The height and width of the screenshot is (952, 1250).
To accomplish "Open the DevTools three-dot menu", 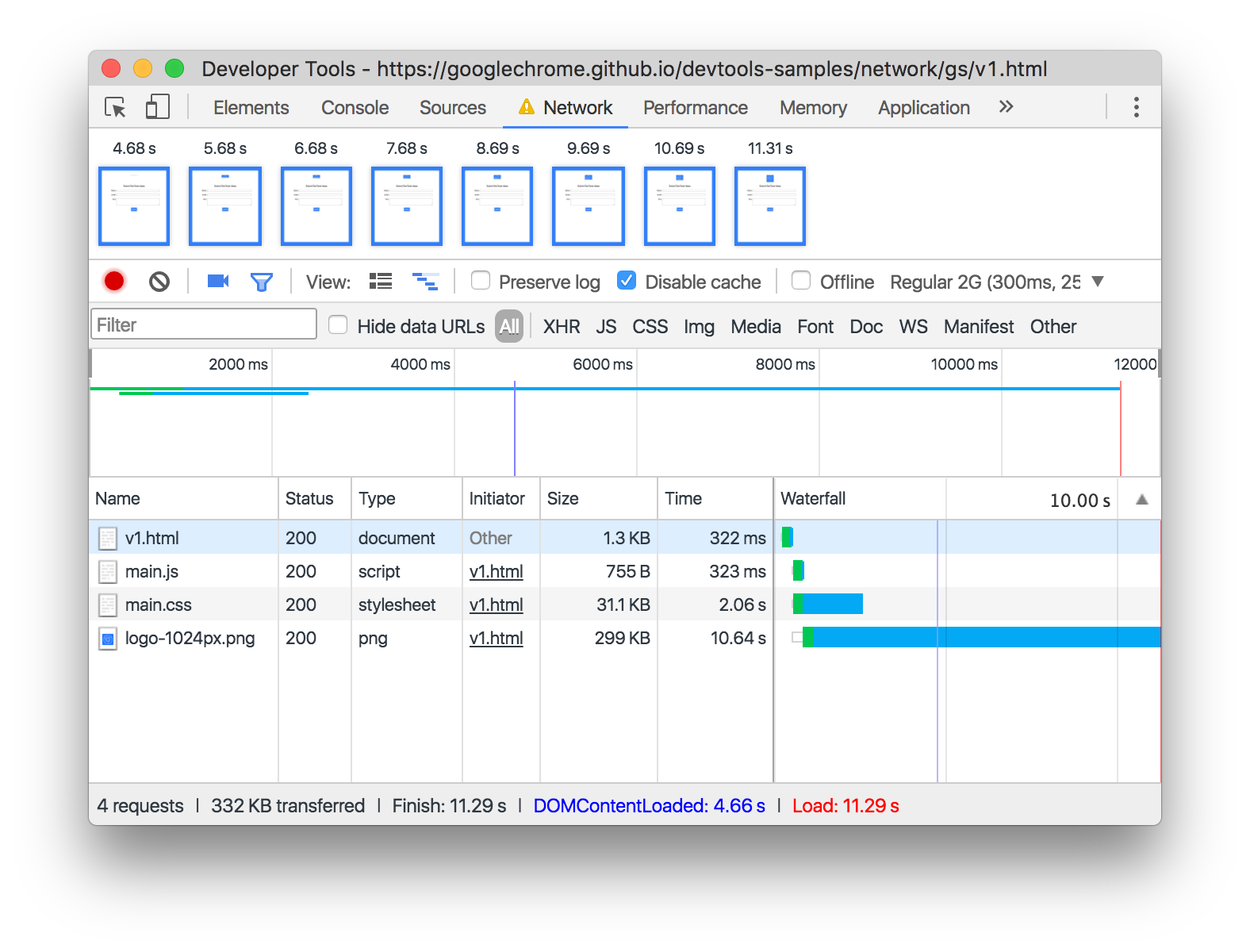I will [1137, 107].
